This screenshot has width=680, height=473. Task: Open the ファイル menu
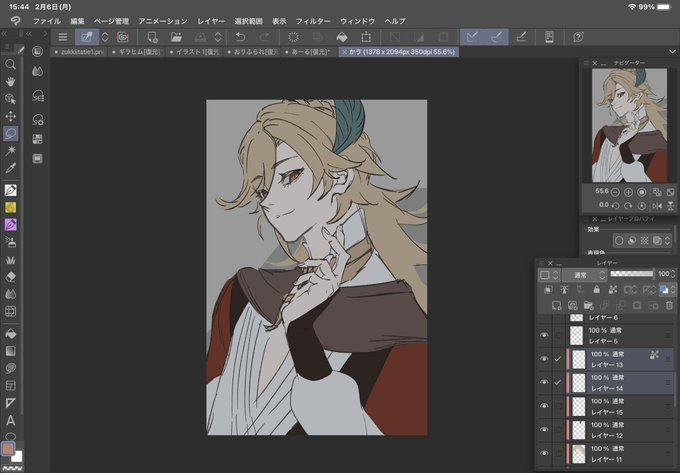coord(47,21)
